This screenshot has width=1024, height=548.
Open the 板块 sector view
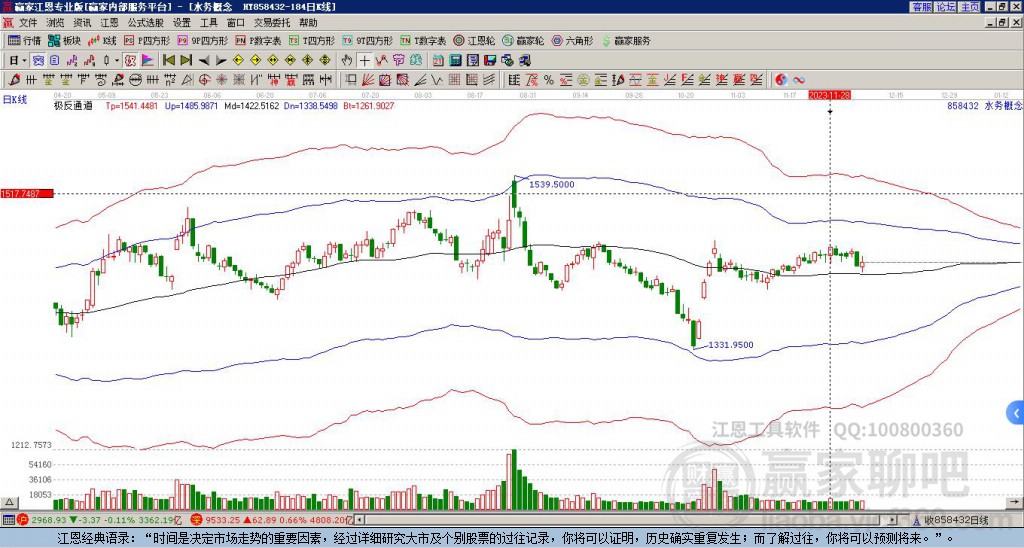pos(65,40)
